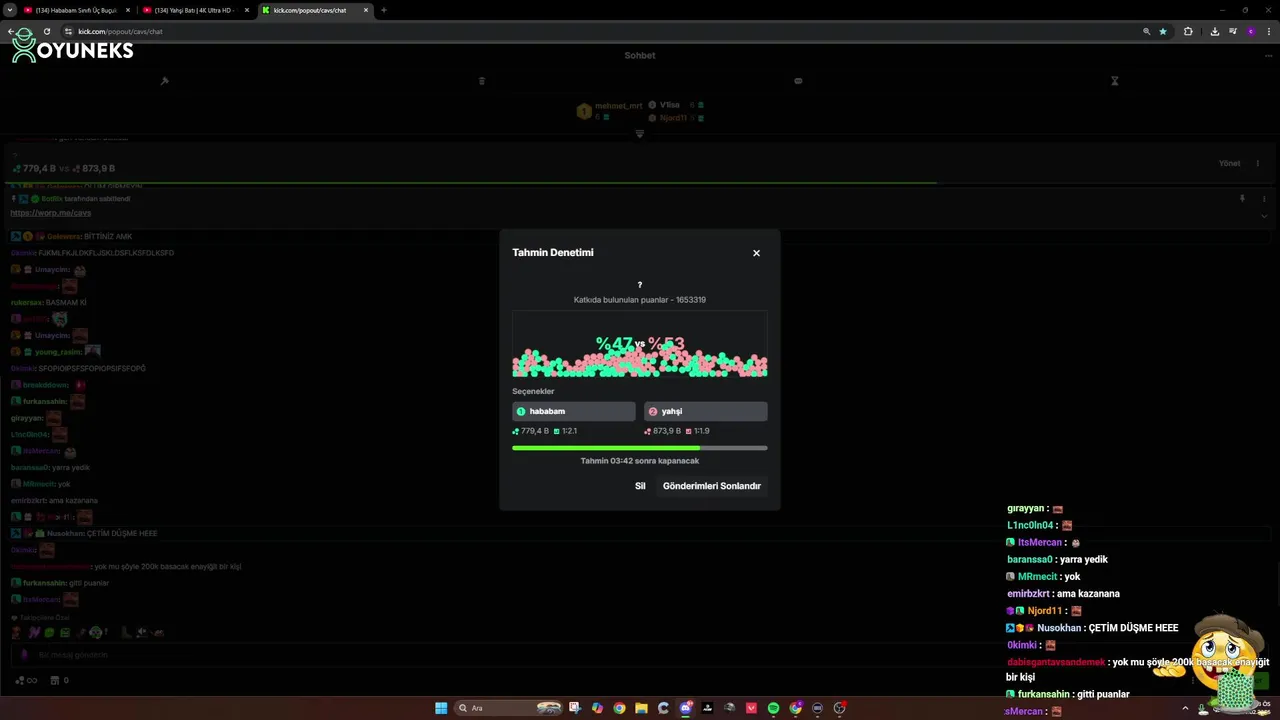Collapse the leaderboard expander arrow
The width and height of the screenshot is (1280, 720).
pos(640,133)
